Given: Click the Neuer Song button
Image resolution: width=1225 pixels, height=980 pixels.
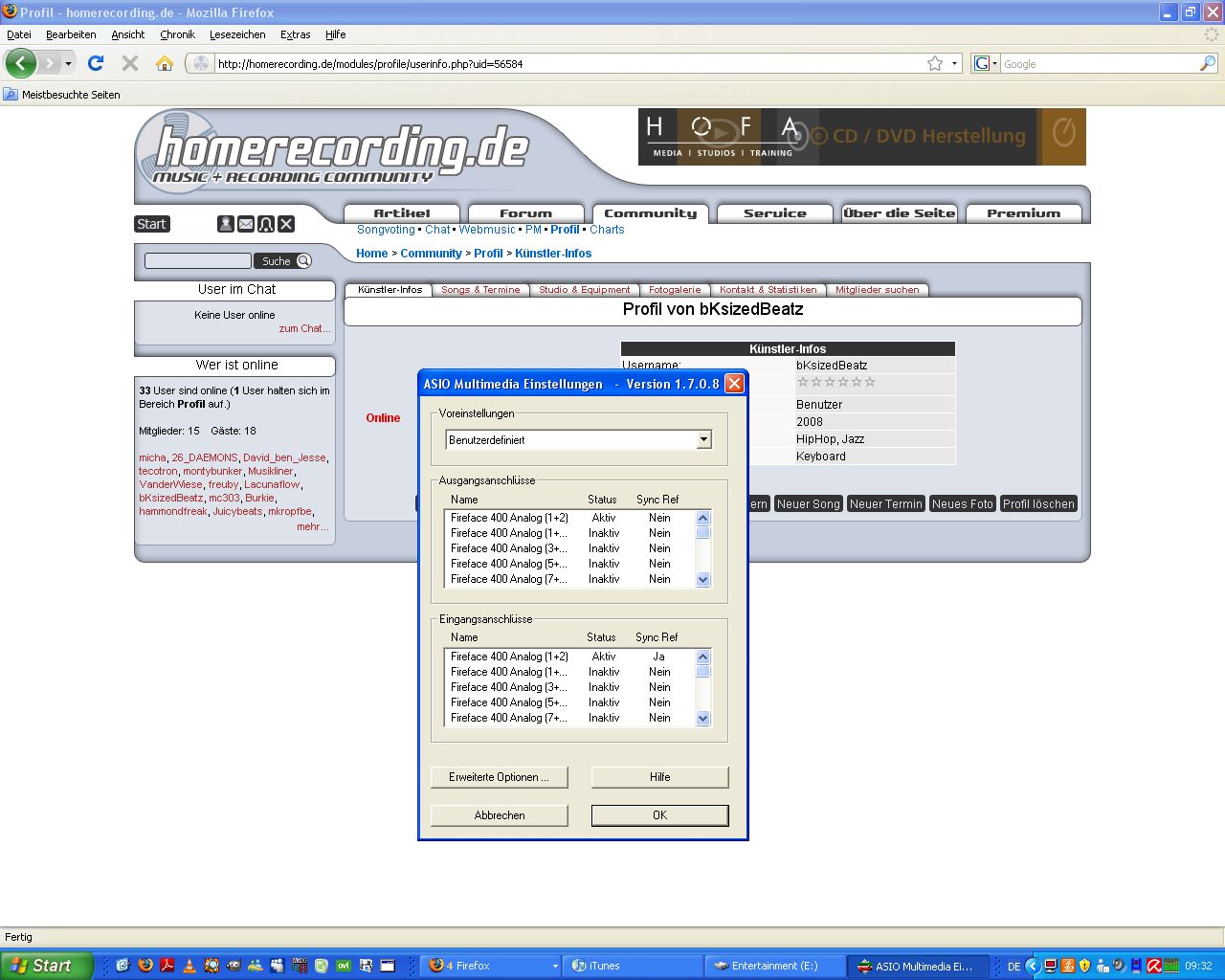Looking at the screenshot, I should 809,504.
